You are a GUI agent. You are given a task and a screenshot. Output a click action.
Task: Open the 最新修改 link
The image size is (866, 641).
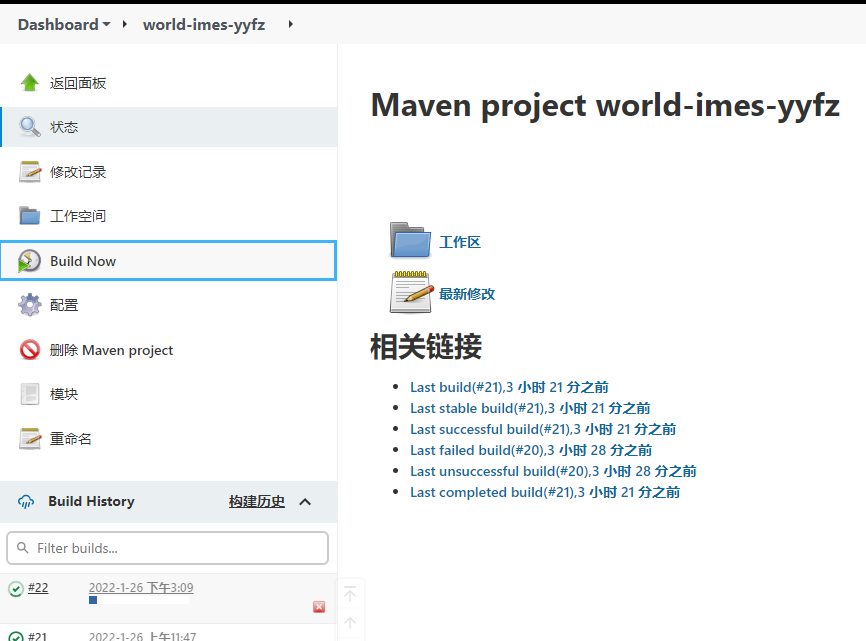coord(467,294)
